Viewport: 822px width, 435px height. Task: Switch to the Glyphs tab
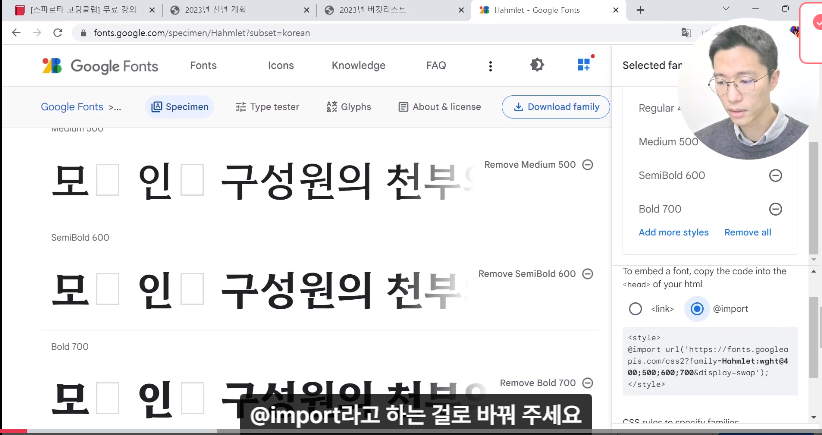click(x=349, y=107)
